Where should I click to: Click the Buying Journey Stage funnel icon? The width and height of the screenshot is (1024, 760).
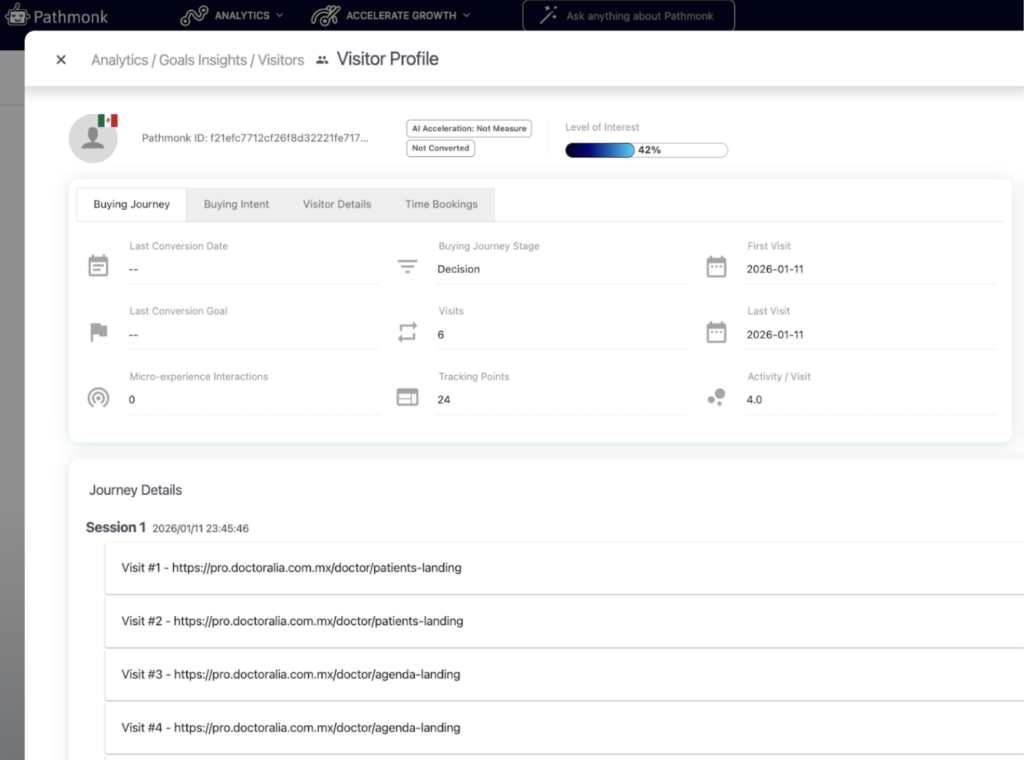click(x=407, y=267)
